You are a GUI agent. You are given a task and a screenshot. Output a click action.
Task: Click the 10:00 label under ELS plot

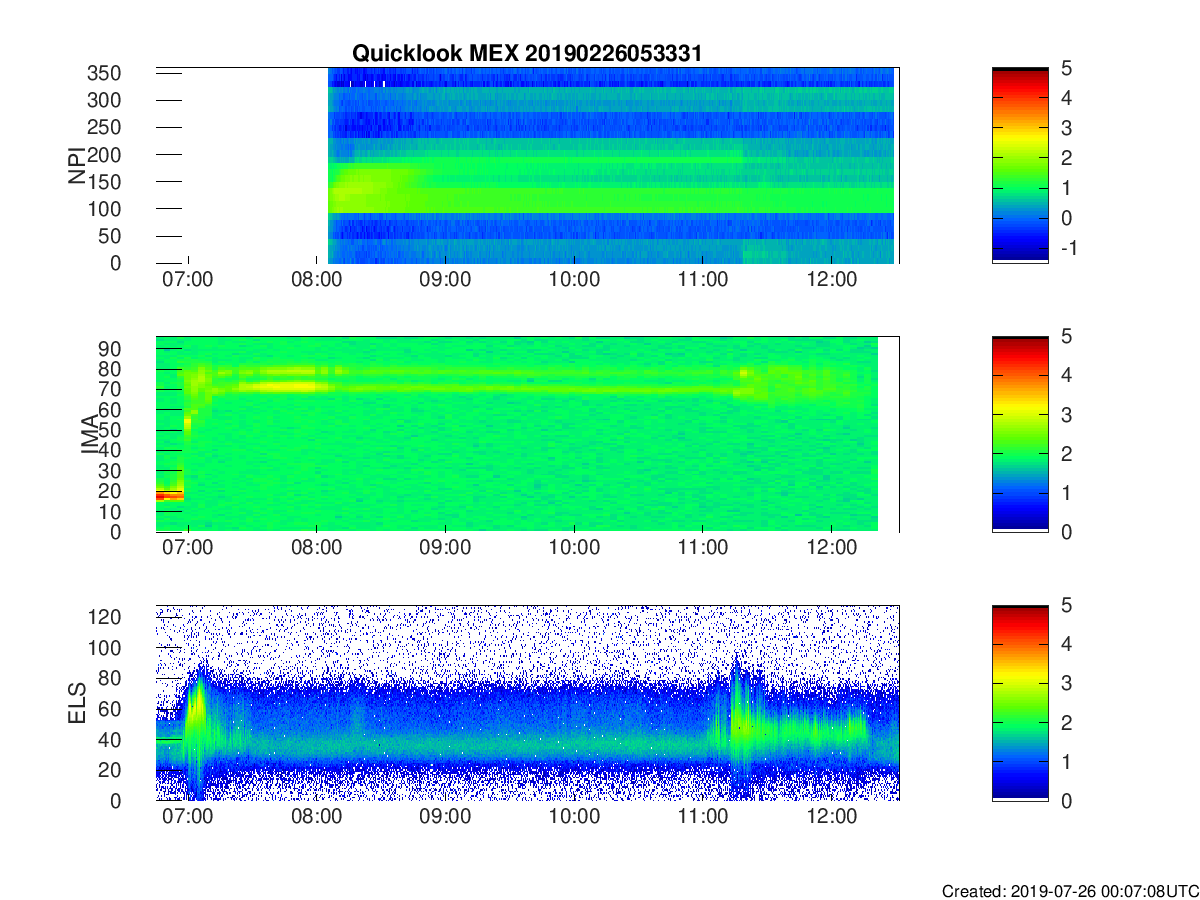point(574,817)
